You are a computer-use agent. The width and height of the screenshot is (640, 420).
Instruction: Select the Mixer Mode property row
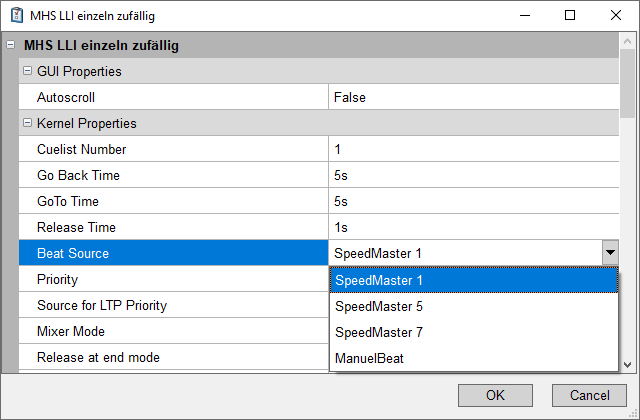click(x=170, y=332)
